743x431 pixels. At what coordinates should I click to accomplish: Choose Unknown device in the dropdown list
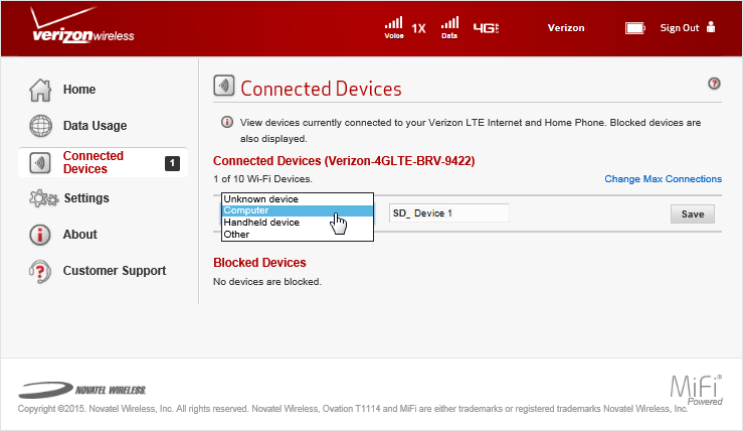[x=297, y=199]
